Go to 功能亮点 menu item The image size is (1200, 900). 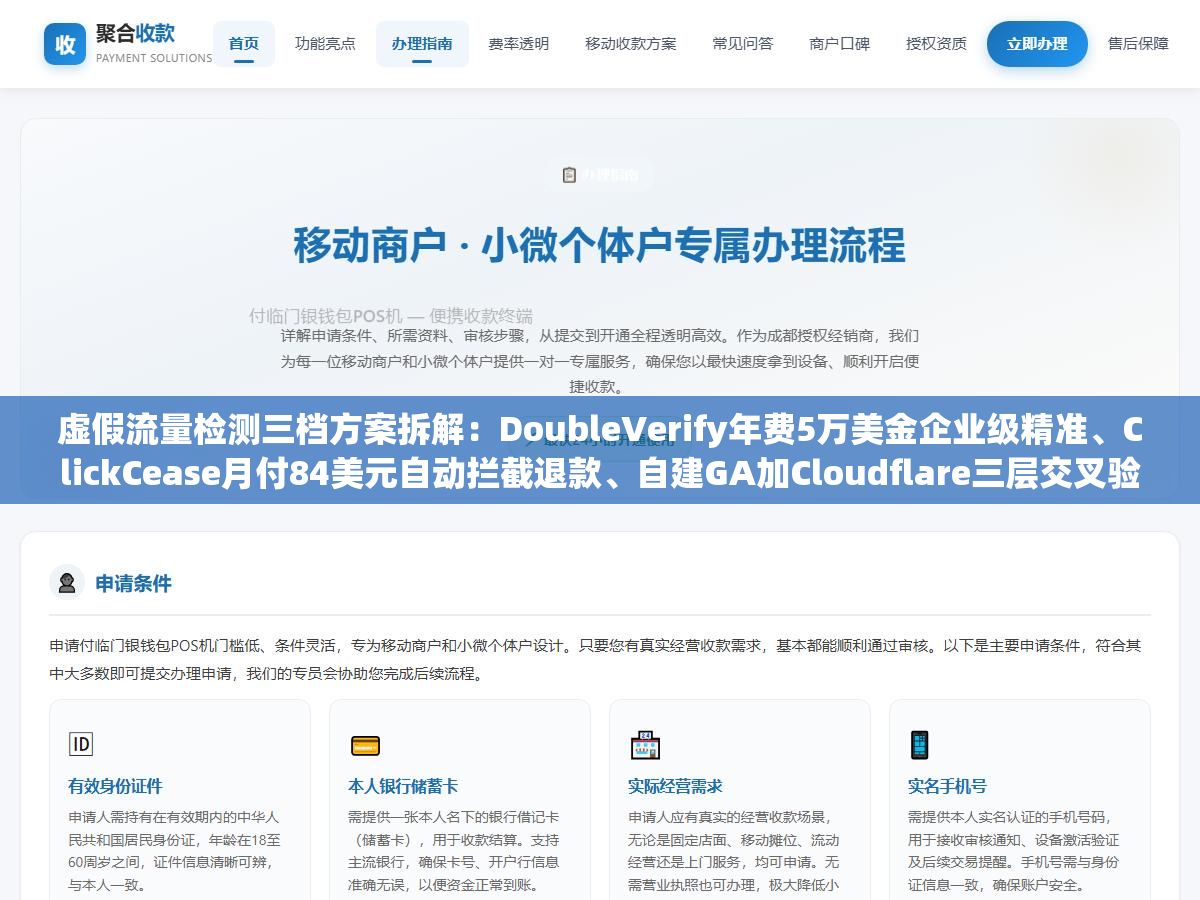pos(325,44)
